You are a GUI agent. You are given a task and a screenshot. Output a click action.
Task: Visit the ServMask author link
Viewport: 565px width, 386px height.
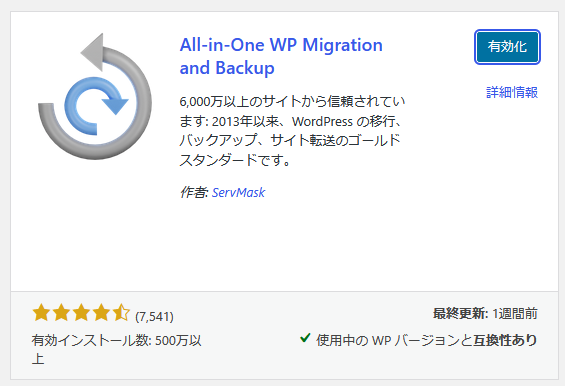[238, 192]
